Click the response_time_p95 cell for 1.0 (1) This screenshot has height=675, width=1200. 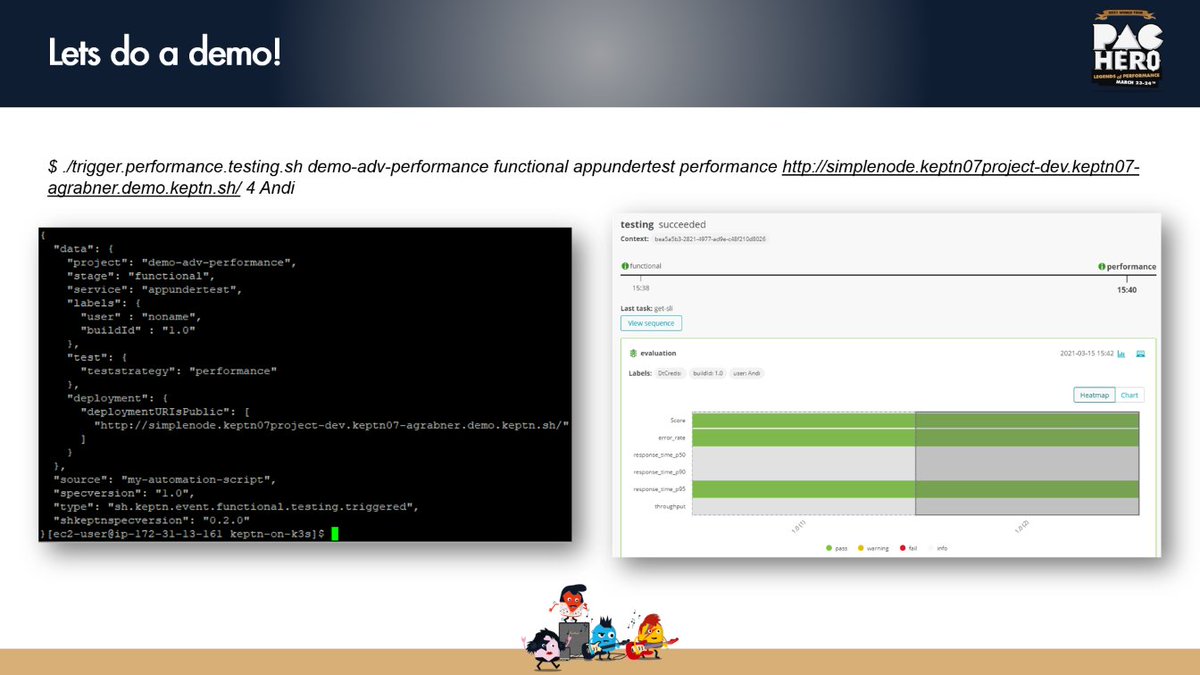coord(804,489)
